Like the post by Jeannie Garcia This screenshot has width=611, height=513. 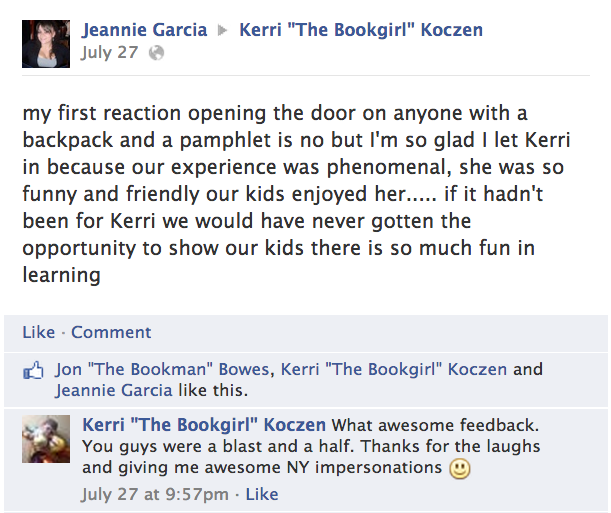[x=38, y=332]
